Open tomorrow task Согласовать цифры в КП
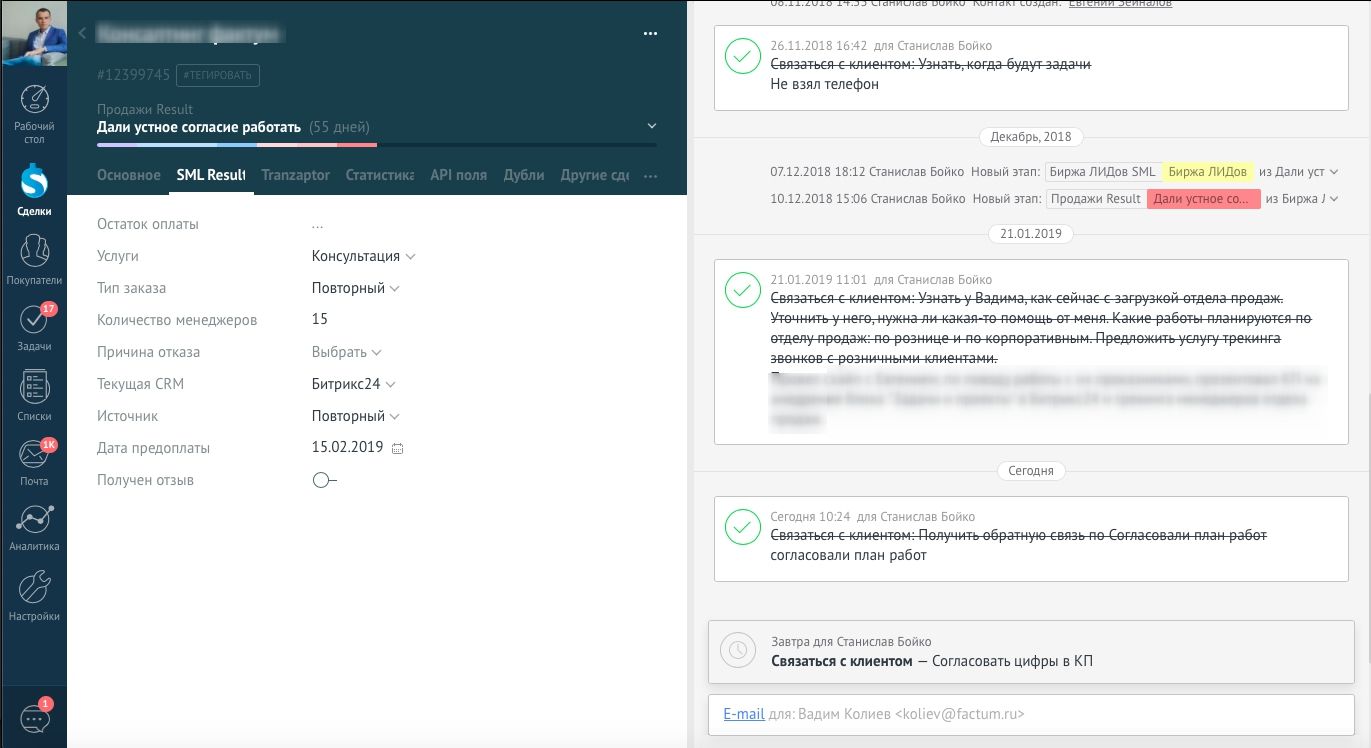 (1031, 652)
